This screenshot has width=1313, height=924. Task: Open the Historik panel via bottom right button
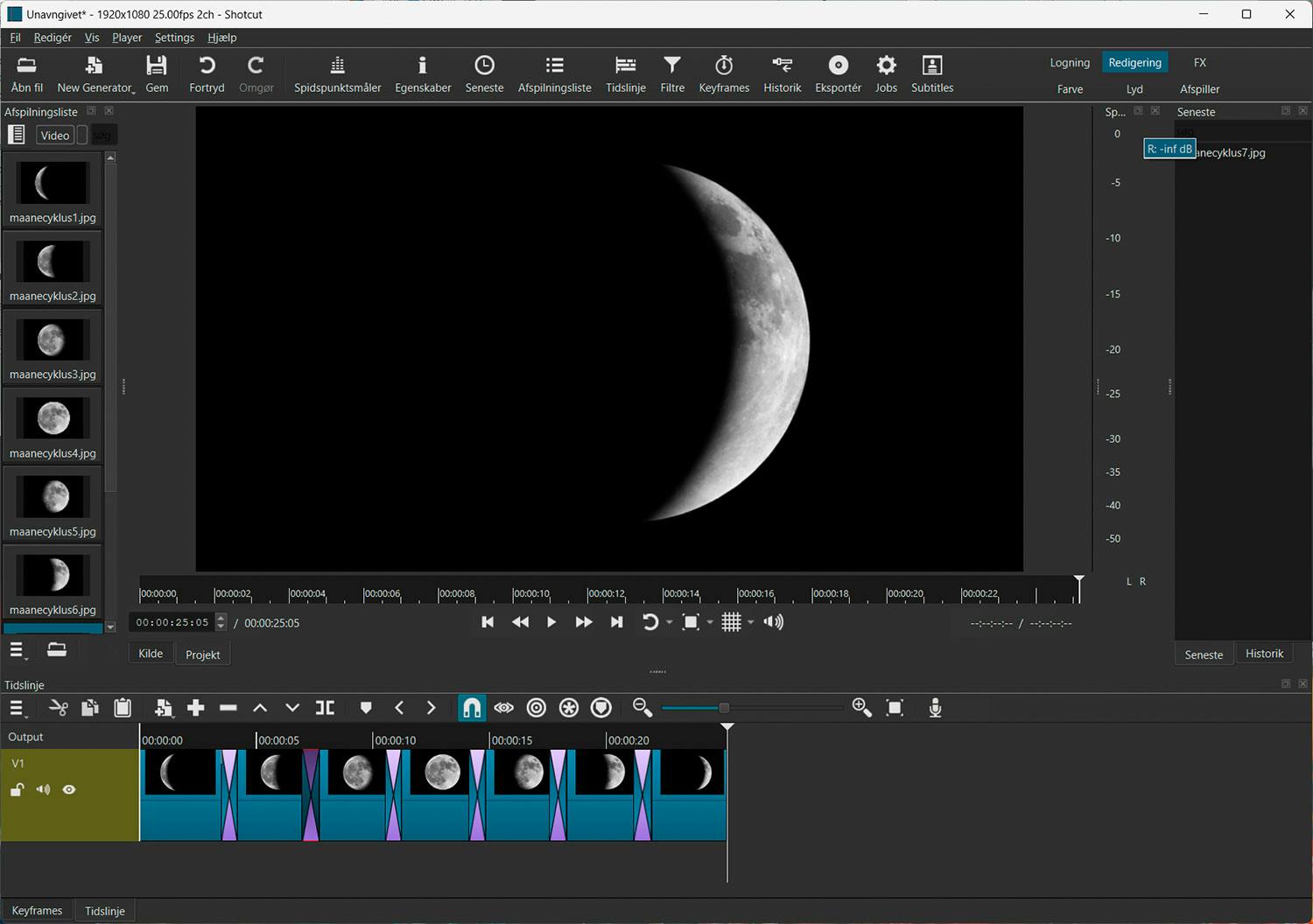[x=1264, y=653]
